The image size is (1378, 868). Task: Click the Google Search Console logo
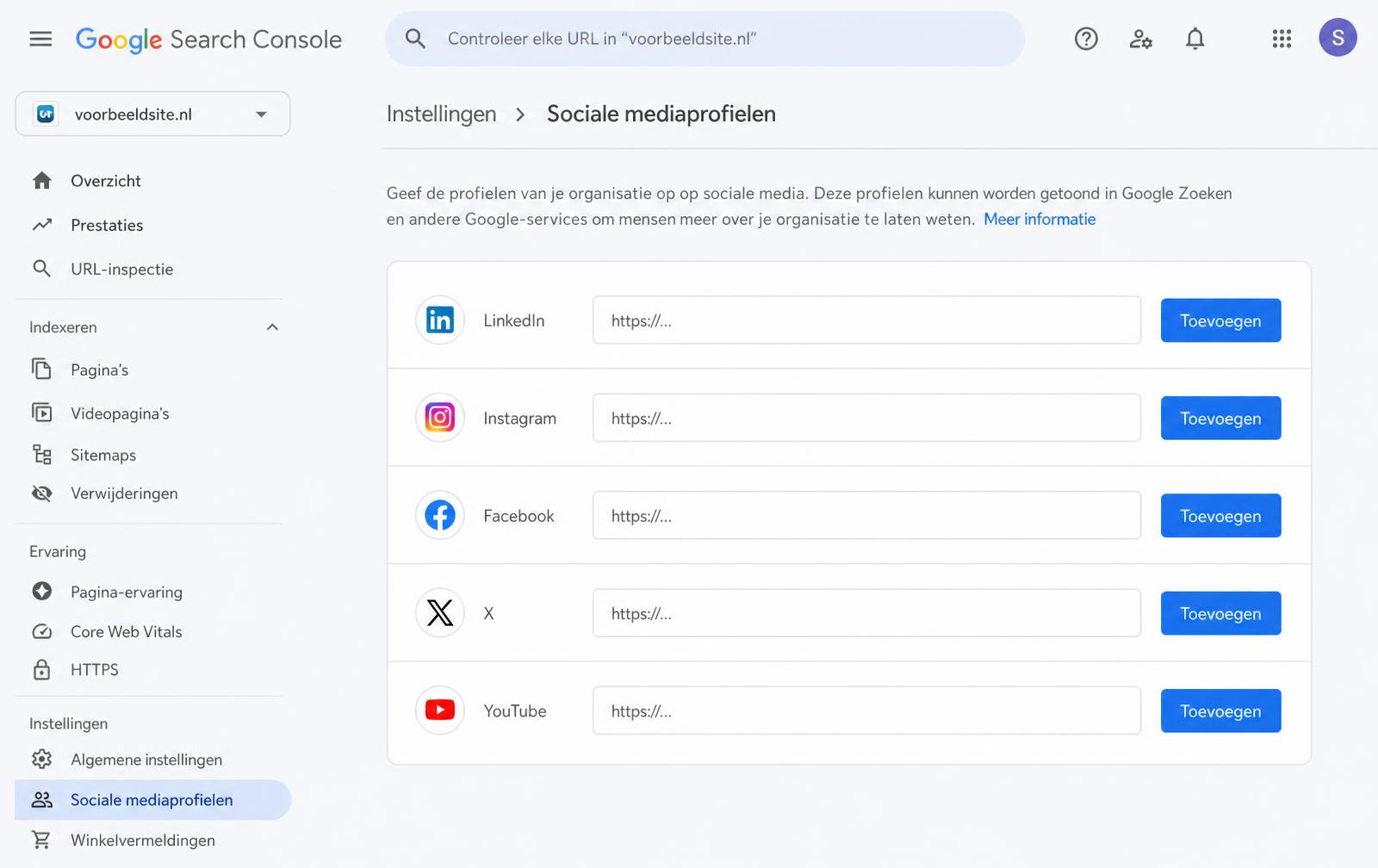point(208,40)
